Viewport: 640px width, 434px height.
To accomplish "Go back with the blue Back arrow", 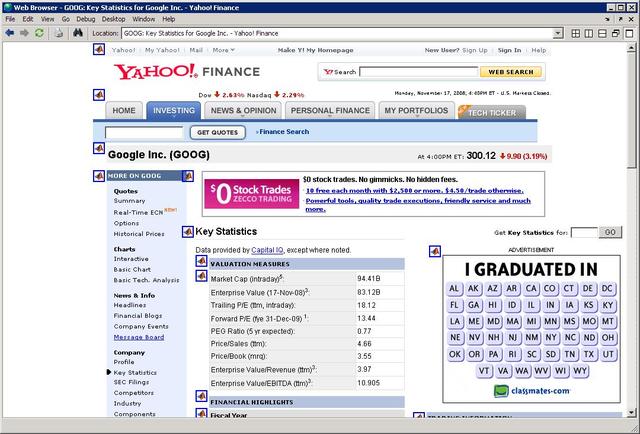I will point(10,33).
